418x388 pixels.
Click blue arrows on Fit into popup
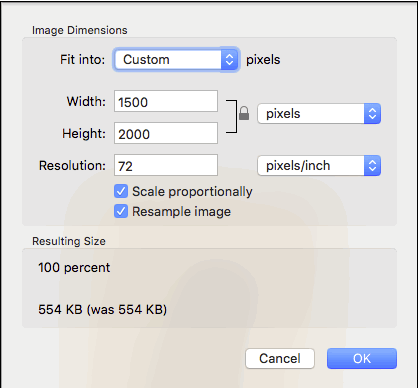(229, 60)
